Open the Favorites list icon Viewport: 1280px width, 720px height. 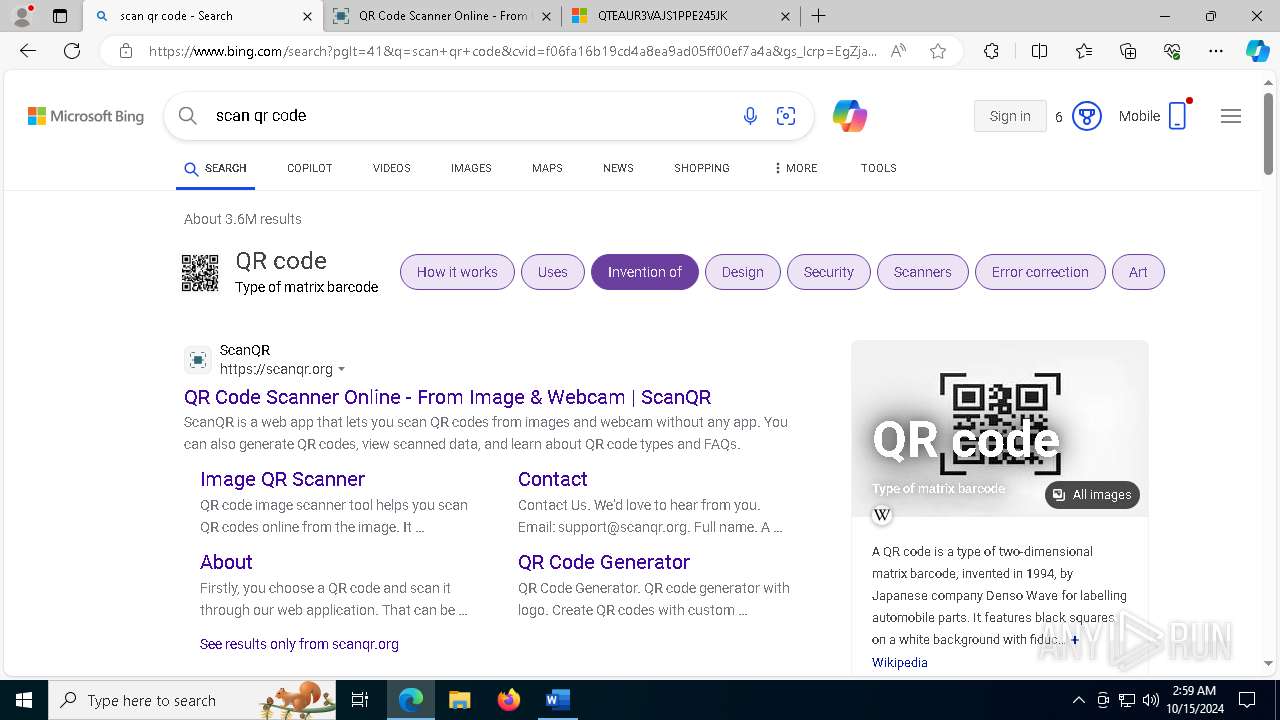tap(1084, 51)
